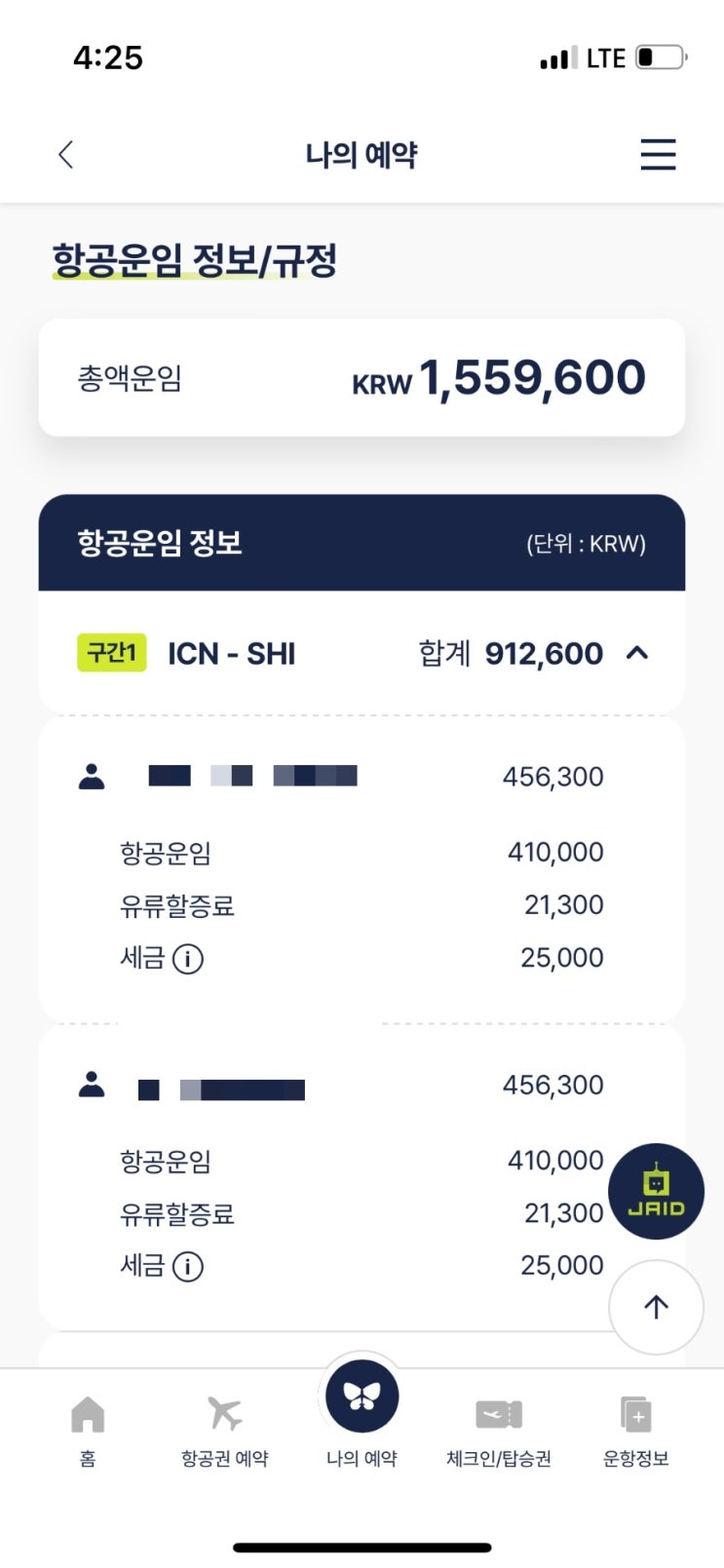Switch to 체크인/탑승권 tab
Screen dimensions: 724x1568
499,1458
